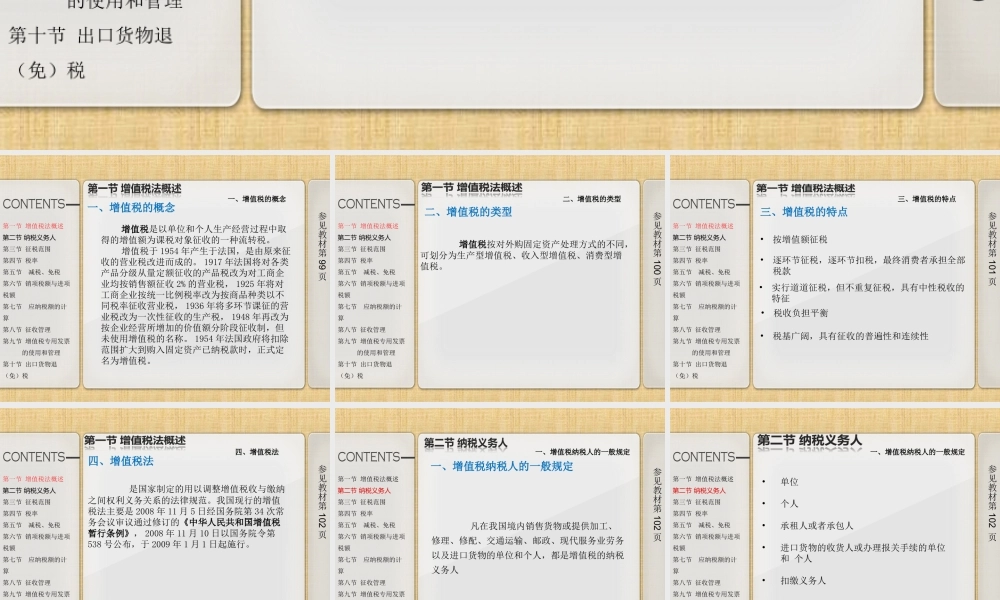
Task: Open the 第二节 纳税义务人 contents link
Action: click(x=34, y=235)
